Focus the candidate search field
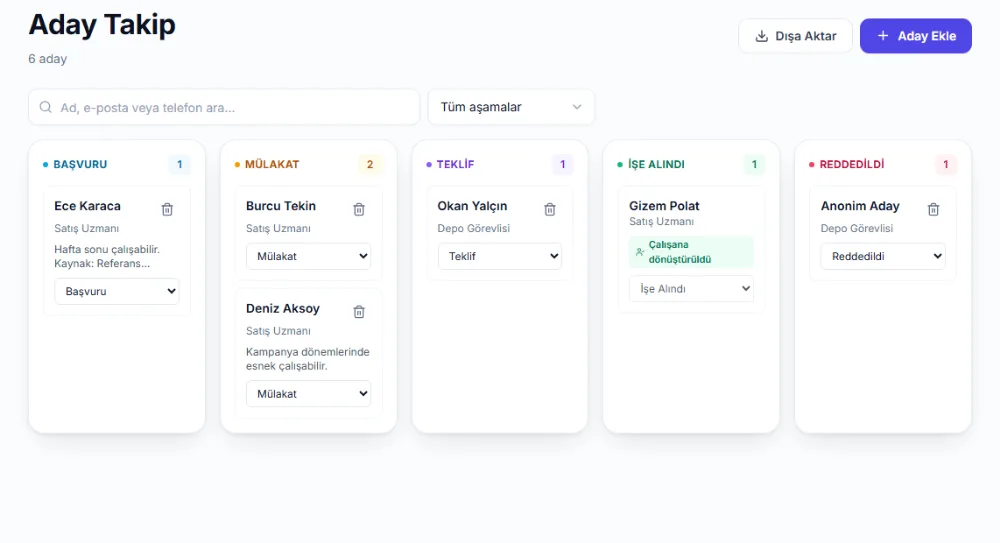The width and height of the screenshot is (1000, 543). click(x=224, y=107)
